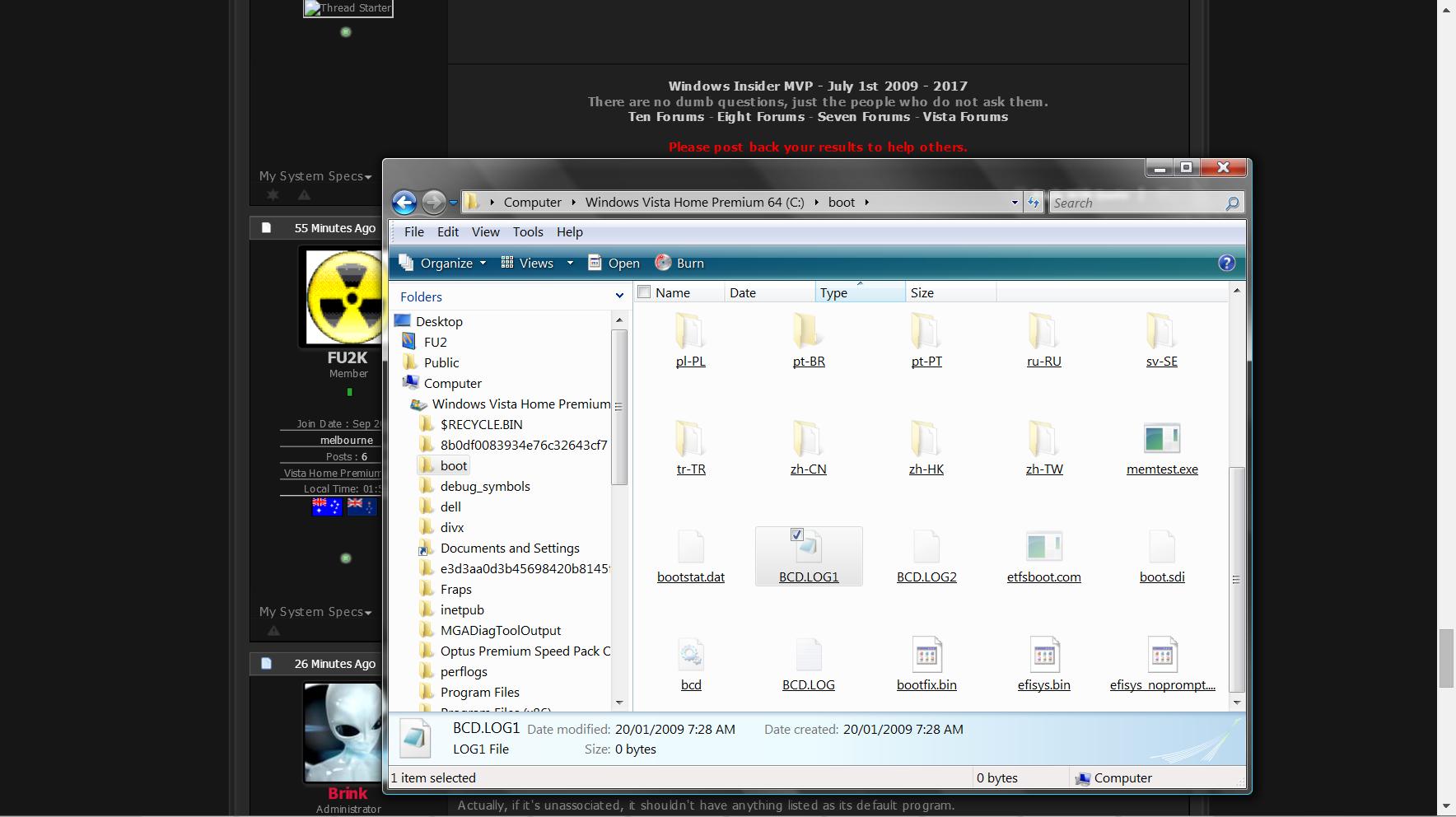Open the Help question-mark icon on toolbar
This screenshot has width=1456, height=817.
click(x=1226, y=263)
